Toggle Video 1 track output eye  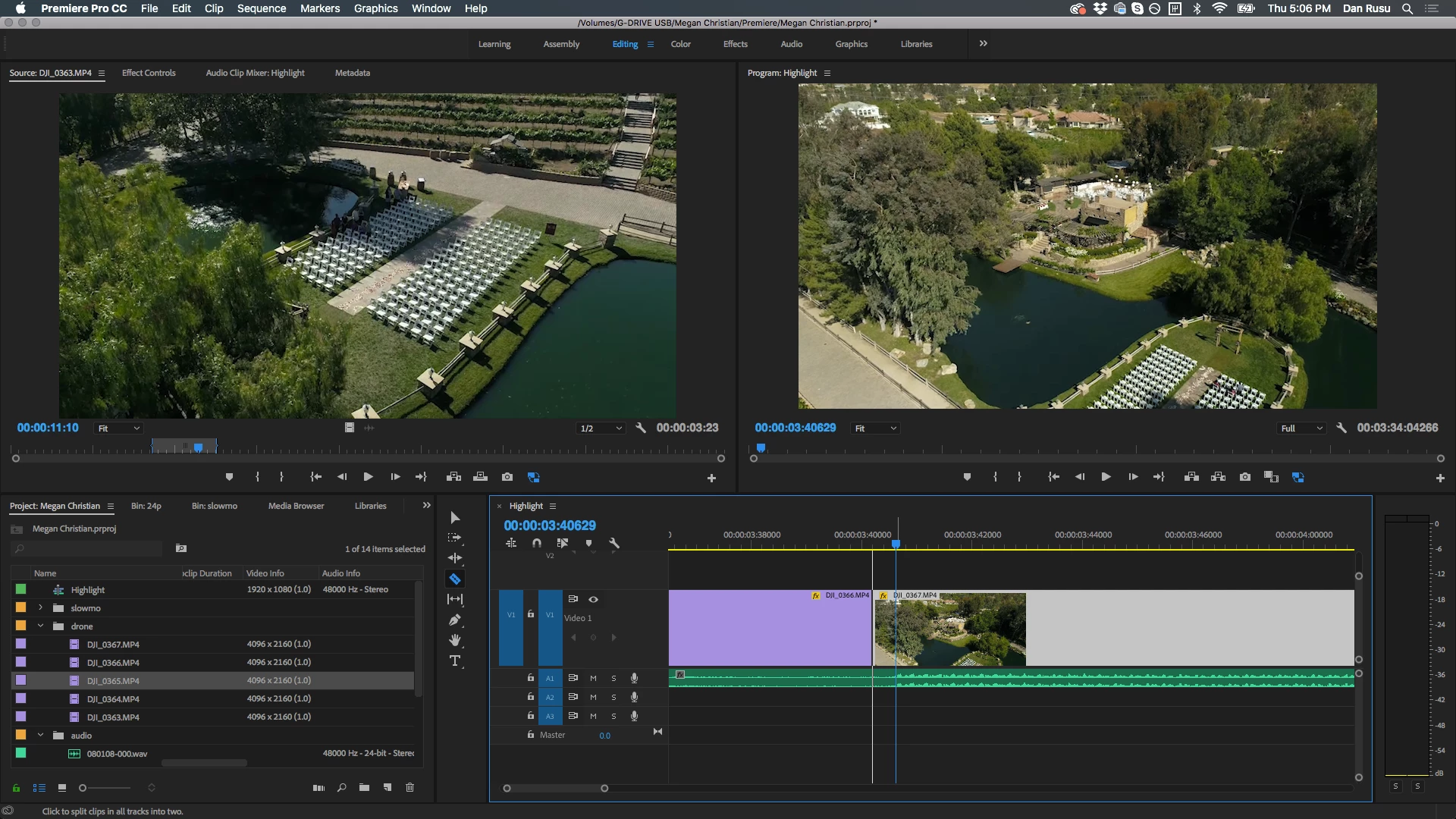[594, 599]
